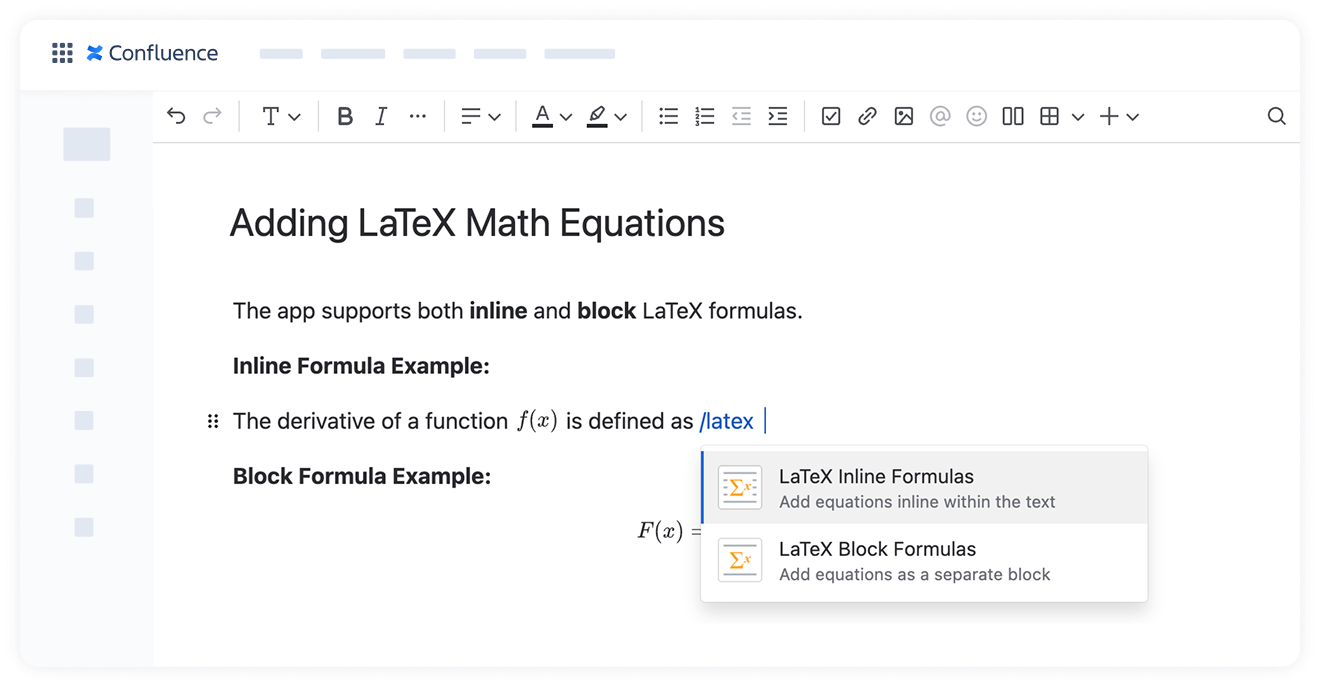
Task: Toggle bold formatting
Action: [x=345, y=116]
